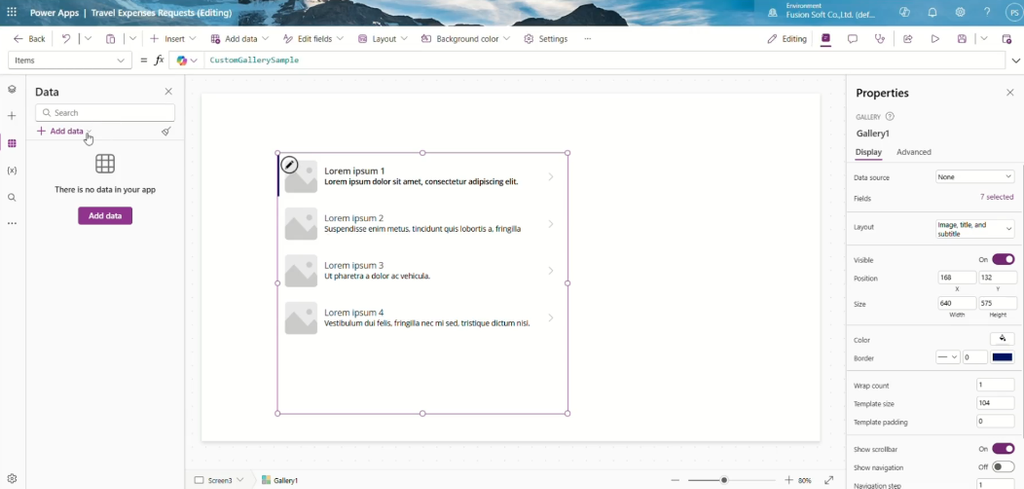Viewport: 1024px width, 489px height.
Task: Open Gallery help question icon
Action: 889,117
